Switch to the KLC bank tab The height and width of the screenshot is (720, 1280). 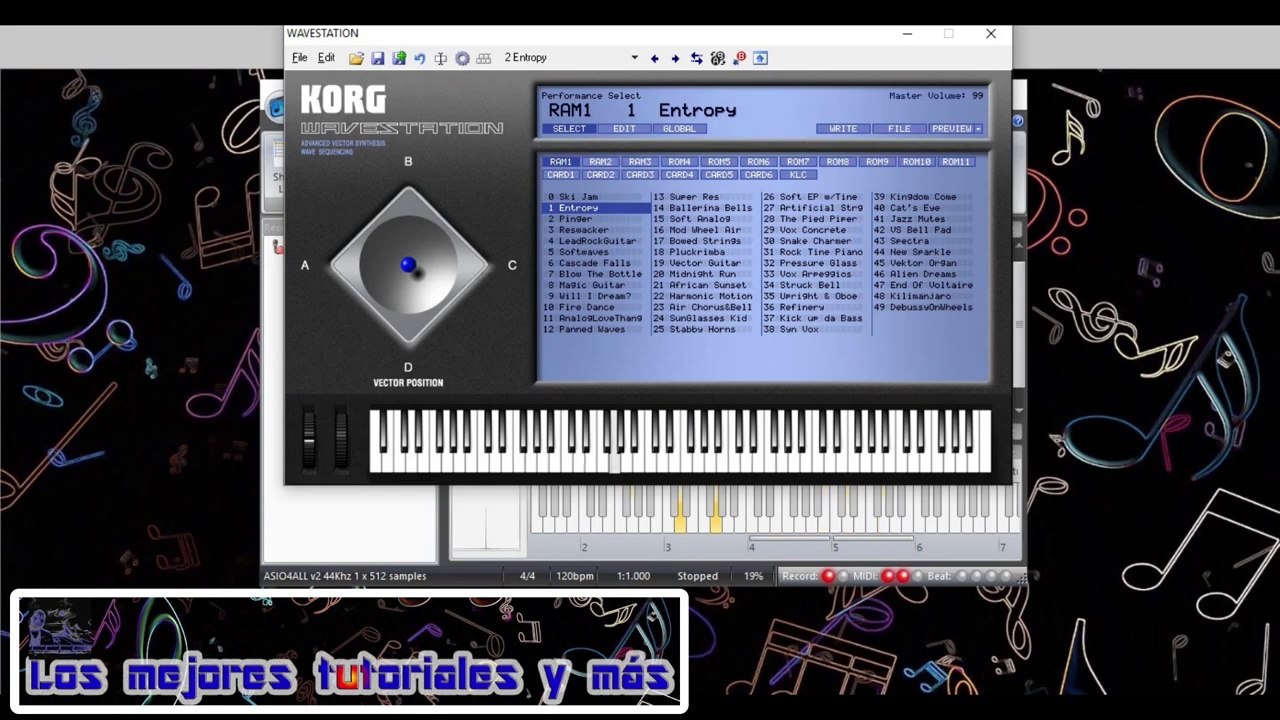[798, 175]
